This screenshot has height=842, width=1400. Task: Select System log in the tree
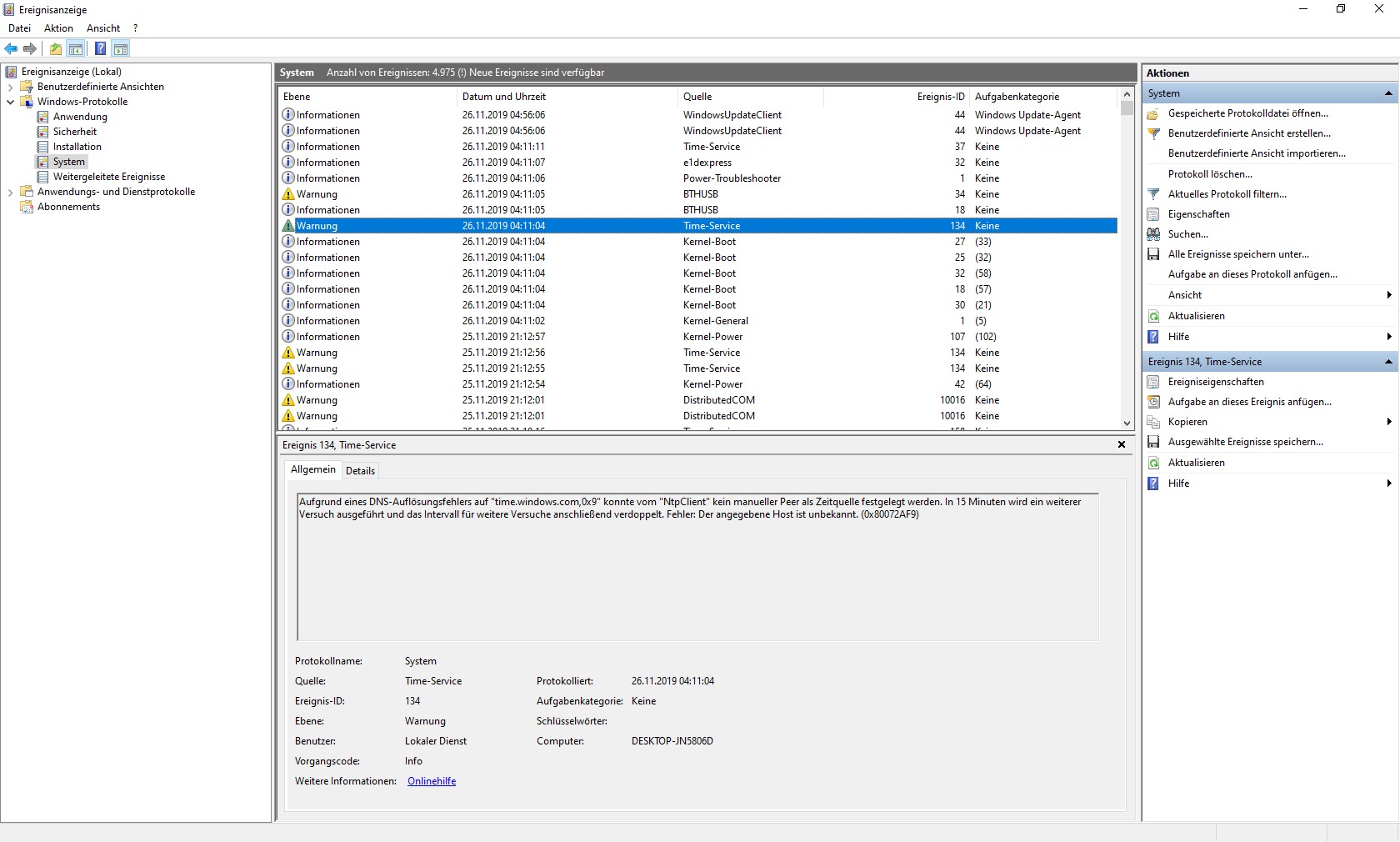(x=68, y=162)
